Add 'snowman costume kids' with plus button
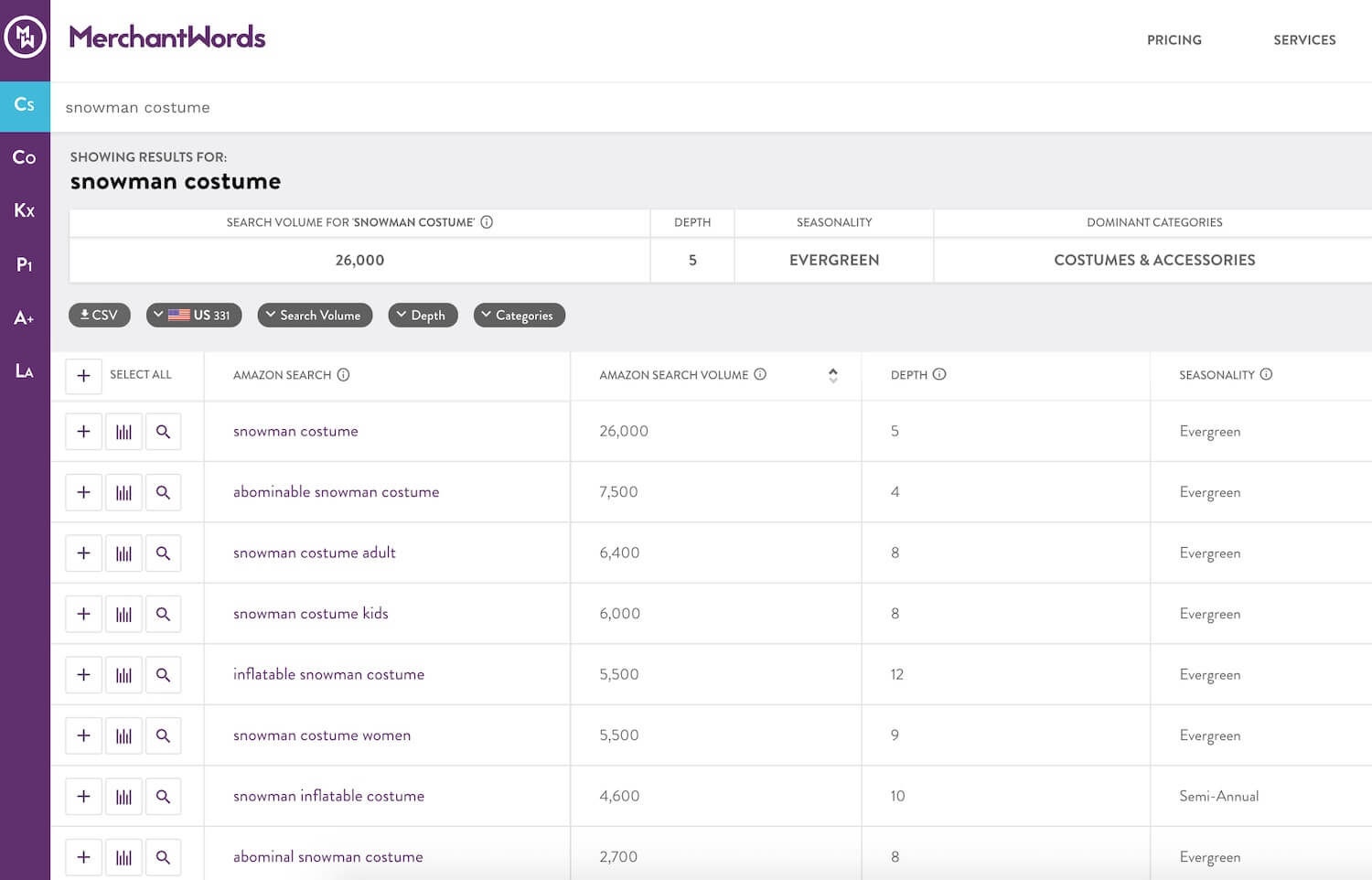Screen dimensions: 1372x880 (x=83, y=614)
